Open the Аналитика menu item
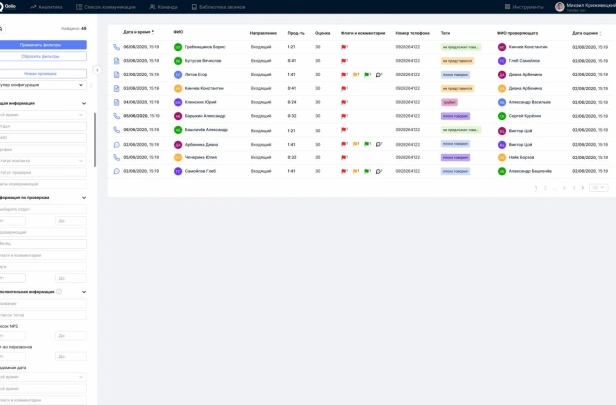 click(46, 7)
